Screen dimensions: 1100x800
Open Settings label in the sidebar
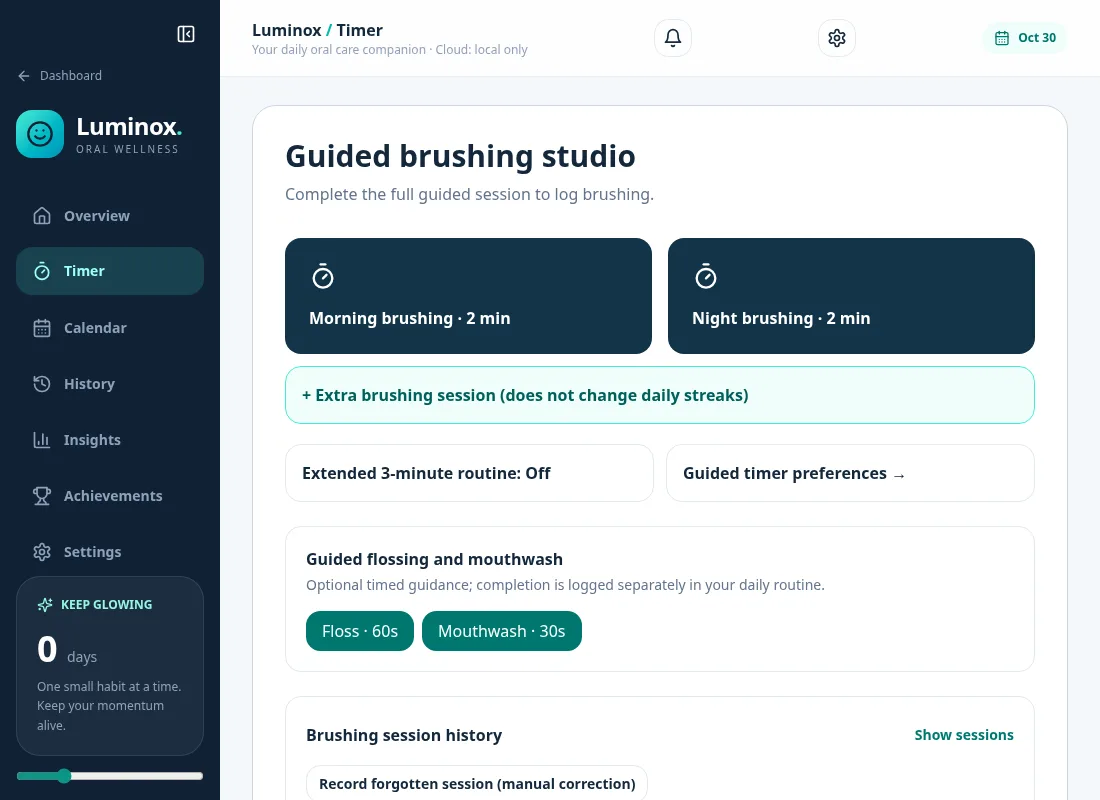(x=93, y=552)
